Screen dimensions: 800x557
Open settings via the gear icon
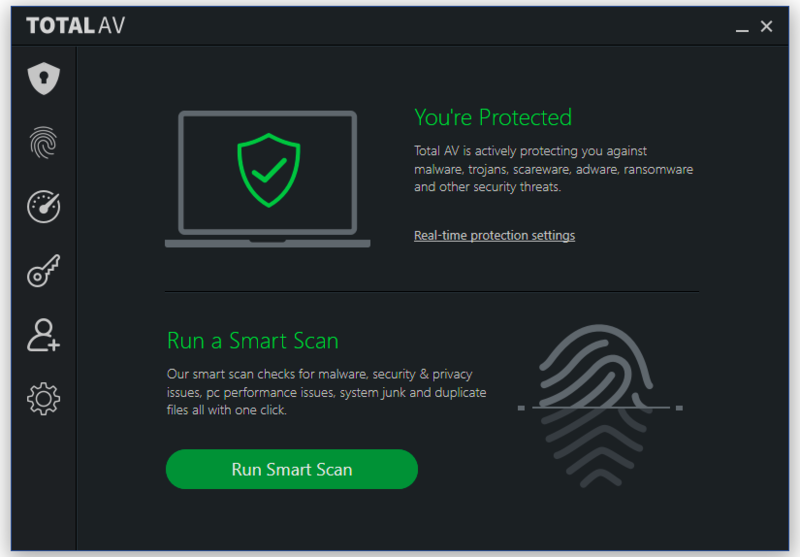click(x=43, y=399)
